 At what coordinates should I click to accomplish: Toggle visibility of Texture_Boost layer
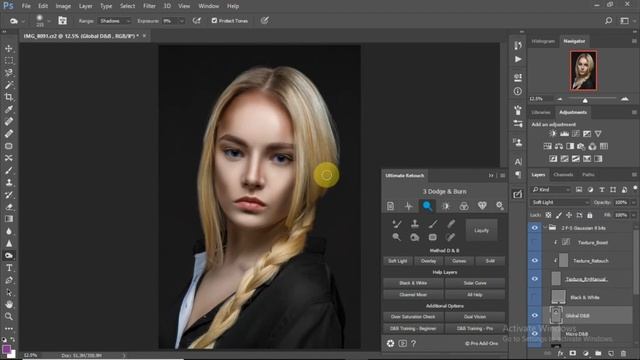click(x=534, y=242)
